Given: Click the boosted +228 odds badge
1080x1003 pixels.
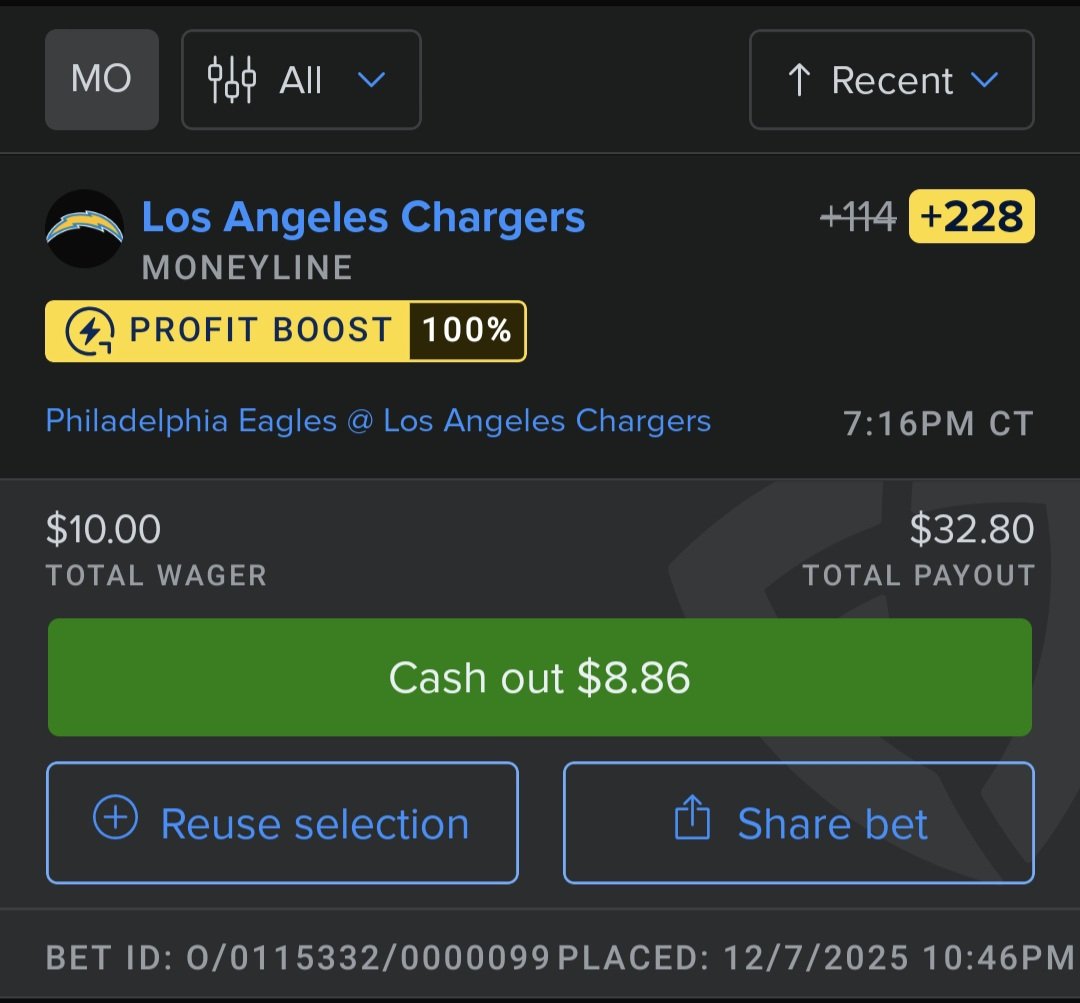Looking at the screenshot, I should (971, 216).
